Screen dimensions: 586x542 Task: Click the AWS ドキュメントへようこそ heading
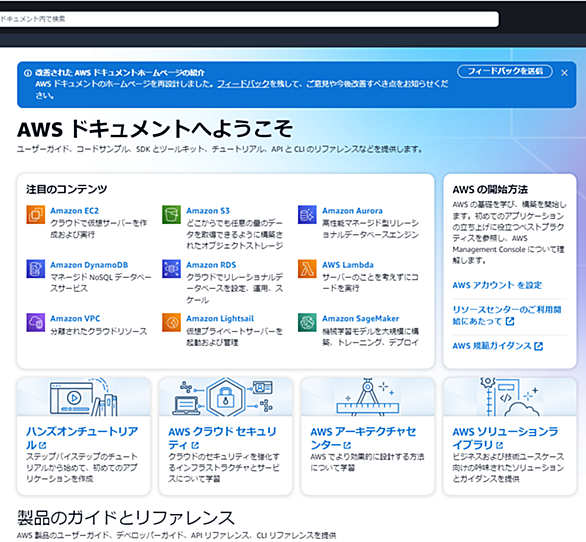[155, 129]
